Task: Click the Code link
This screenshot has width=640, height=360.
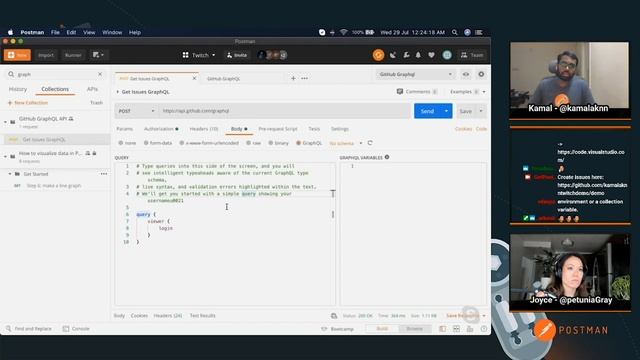Action: pyautogui.click(x=481, y=129)
